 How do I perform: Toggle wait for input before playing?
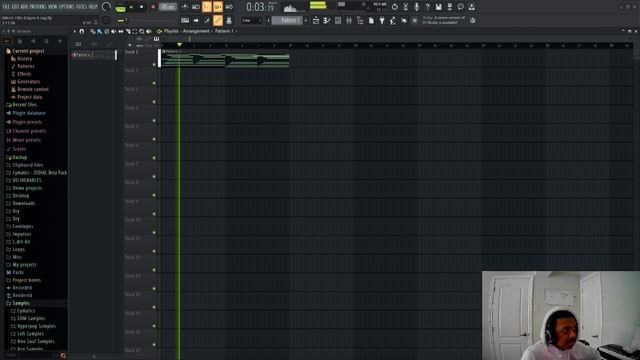point(196,7)
